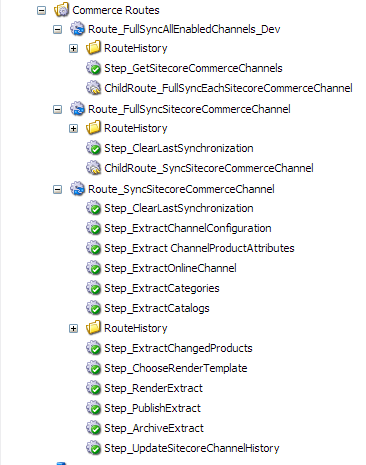Click the Route_SyncSitecoreCommerceChannel route icon
Viewport: 366px width, 465px height.
point(77,189)
